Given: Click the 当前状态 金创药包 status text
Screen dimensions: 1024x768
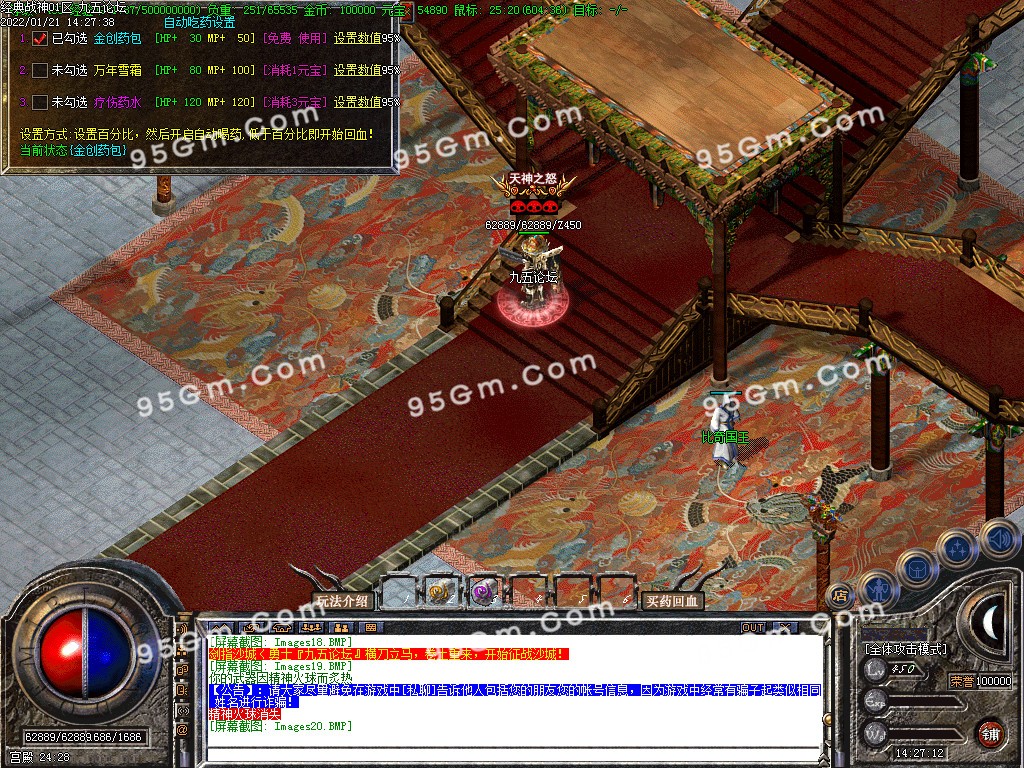Looking at the screenshot, I should coord(72,150).
